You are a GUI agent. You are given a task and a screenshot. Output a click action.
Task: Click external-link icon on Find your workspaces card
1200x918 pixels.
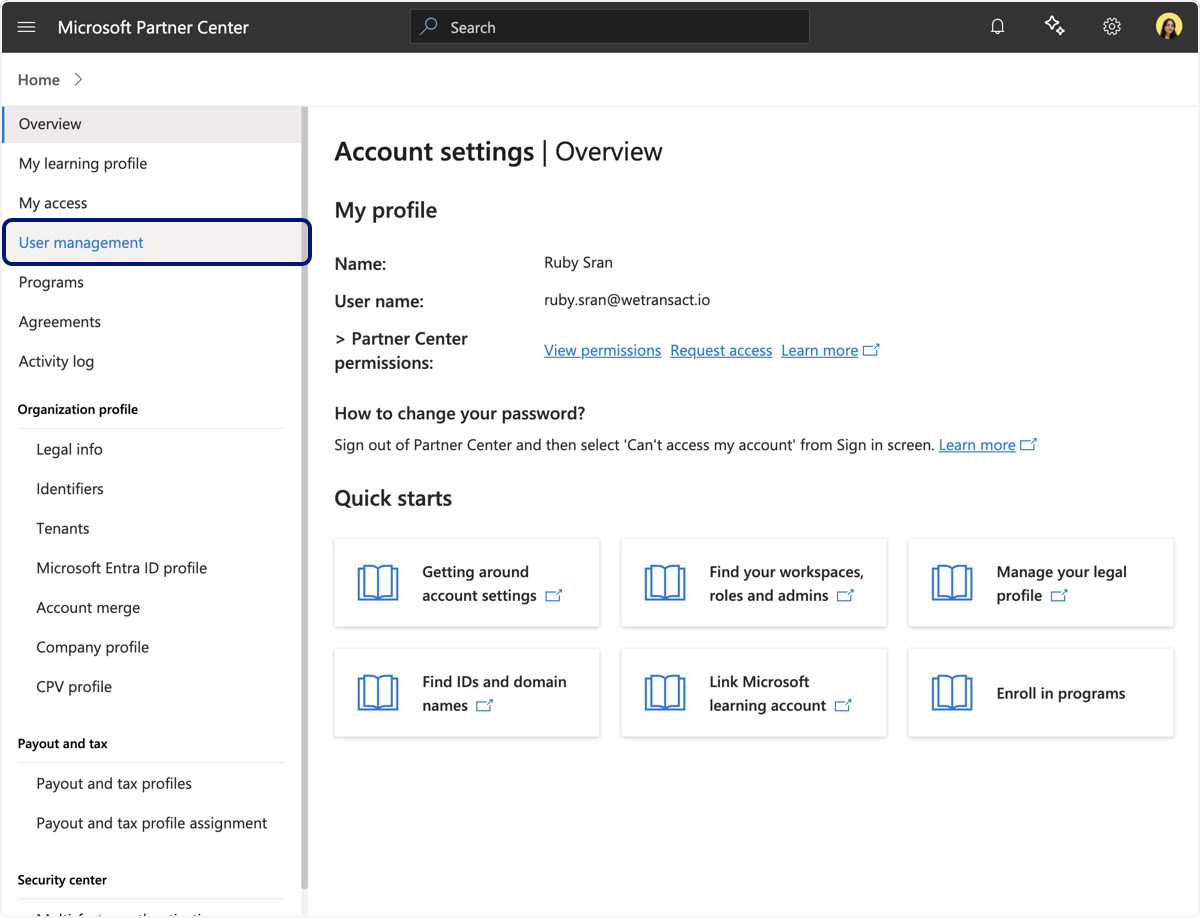[845, 596]
